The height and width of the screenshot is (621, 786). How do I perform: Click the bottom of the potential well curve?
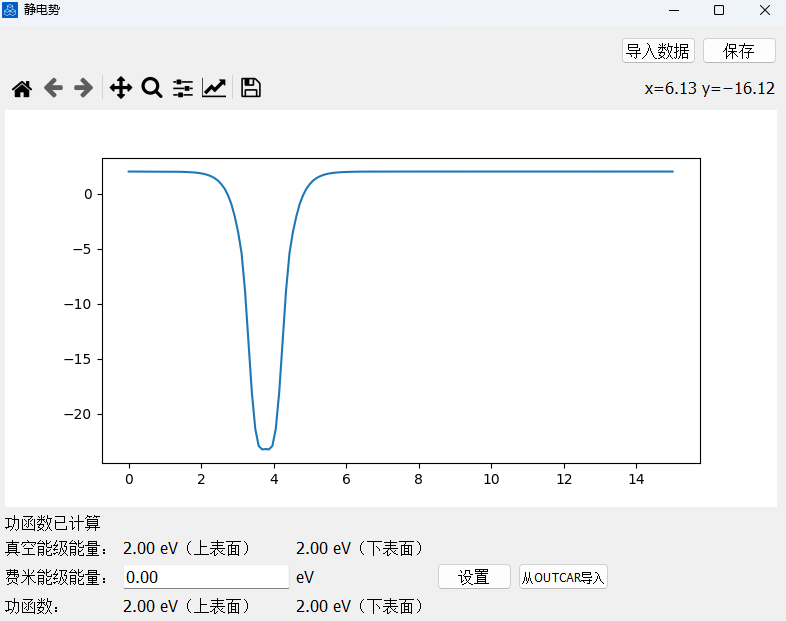tap(265, 448)
